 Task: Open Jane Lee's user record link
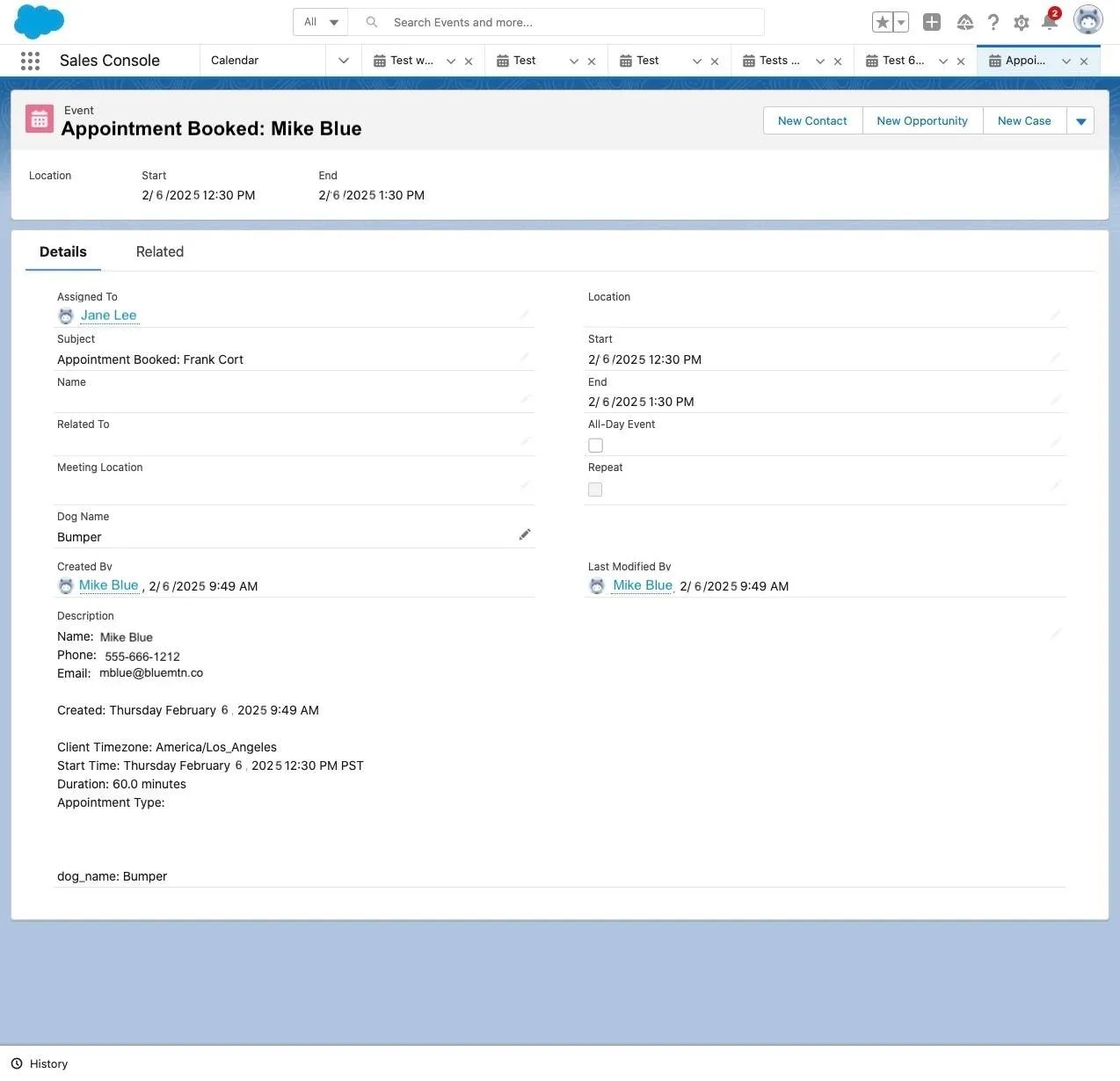(x=108, y=315)
